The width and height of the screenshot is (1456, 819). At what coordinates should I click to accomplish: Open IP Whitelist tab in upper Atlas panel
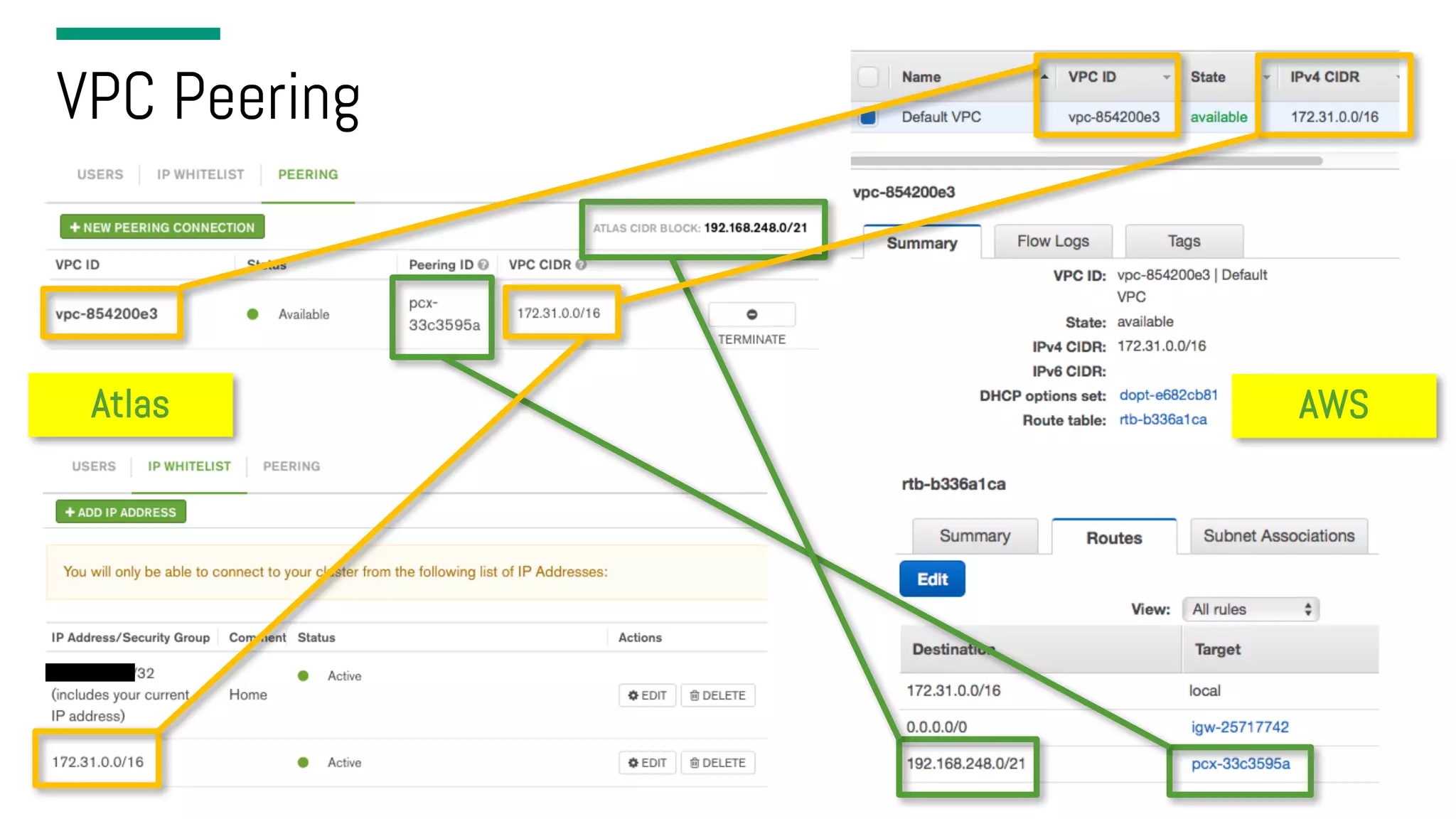pyautogui.click(x=200, y=174)
